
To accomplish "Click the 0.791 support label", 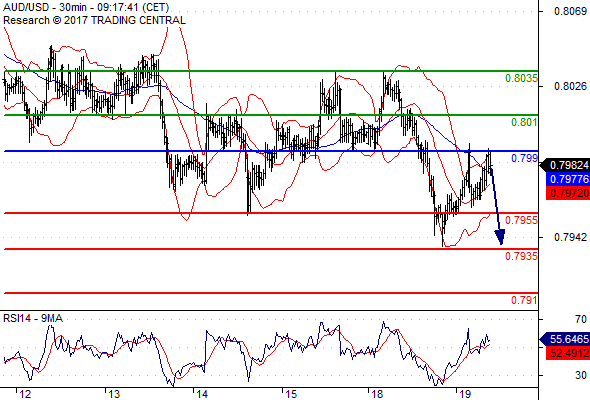I will click(x=524, y=300).
